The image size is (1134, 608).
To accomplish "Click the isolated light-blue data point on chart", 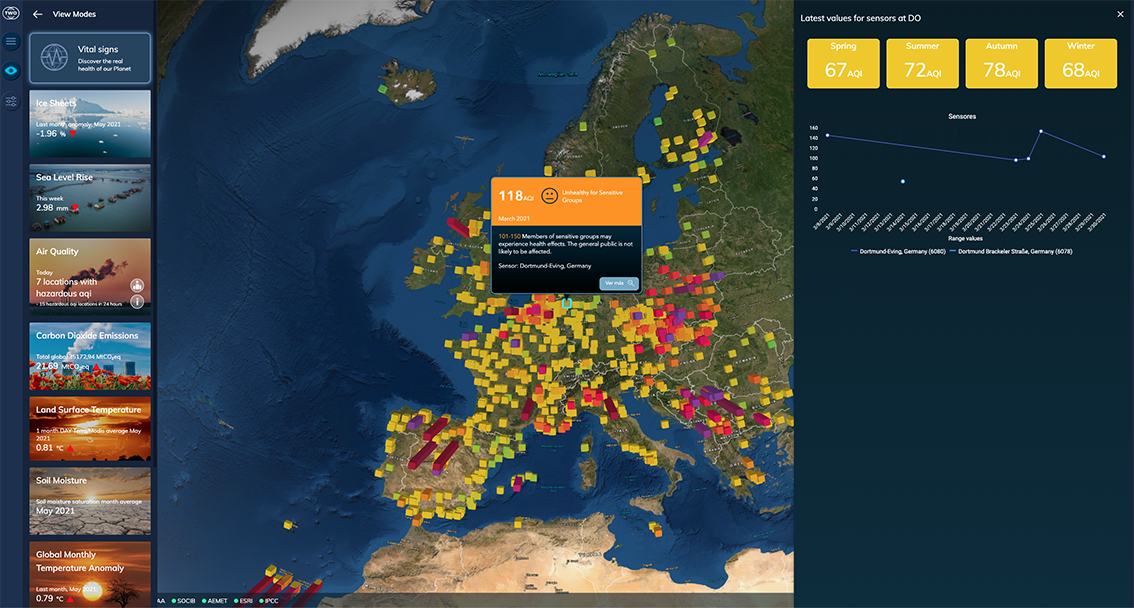I will [903, 181].
